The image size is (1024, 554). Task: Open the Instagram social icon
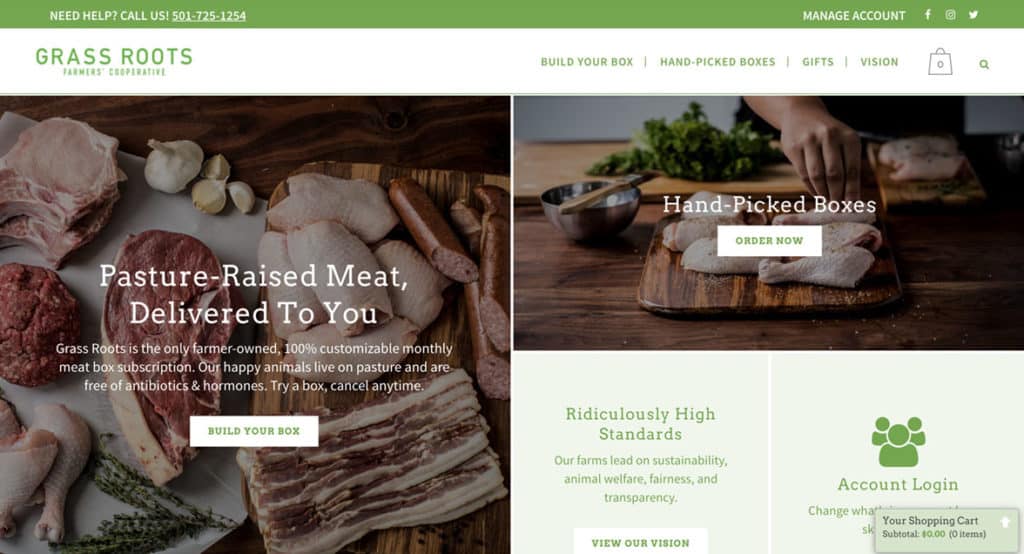[x=950, y=14]
